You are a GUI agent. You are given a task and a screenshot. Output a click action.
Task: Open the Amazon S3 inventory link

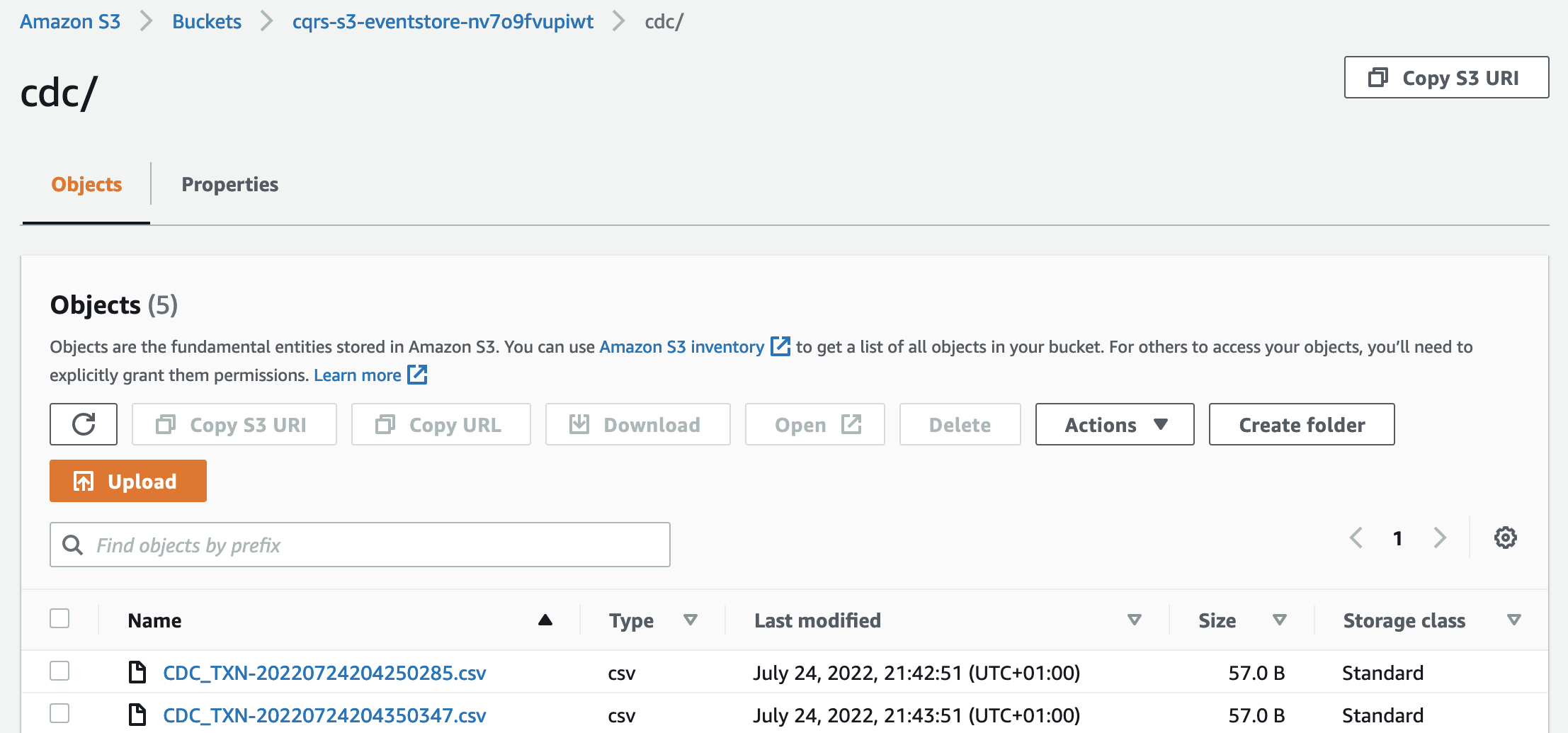point(681,347)
